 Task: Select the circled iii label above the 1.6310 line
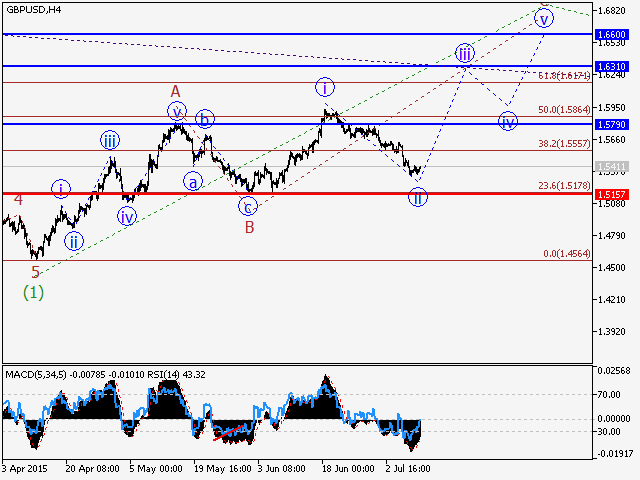click(465, 53)
